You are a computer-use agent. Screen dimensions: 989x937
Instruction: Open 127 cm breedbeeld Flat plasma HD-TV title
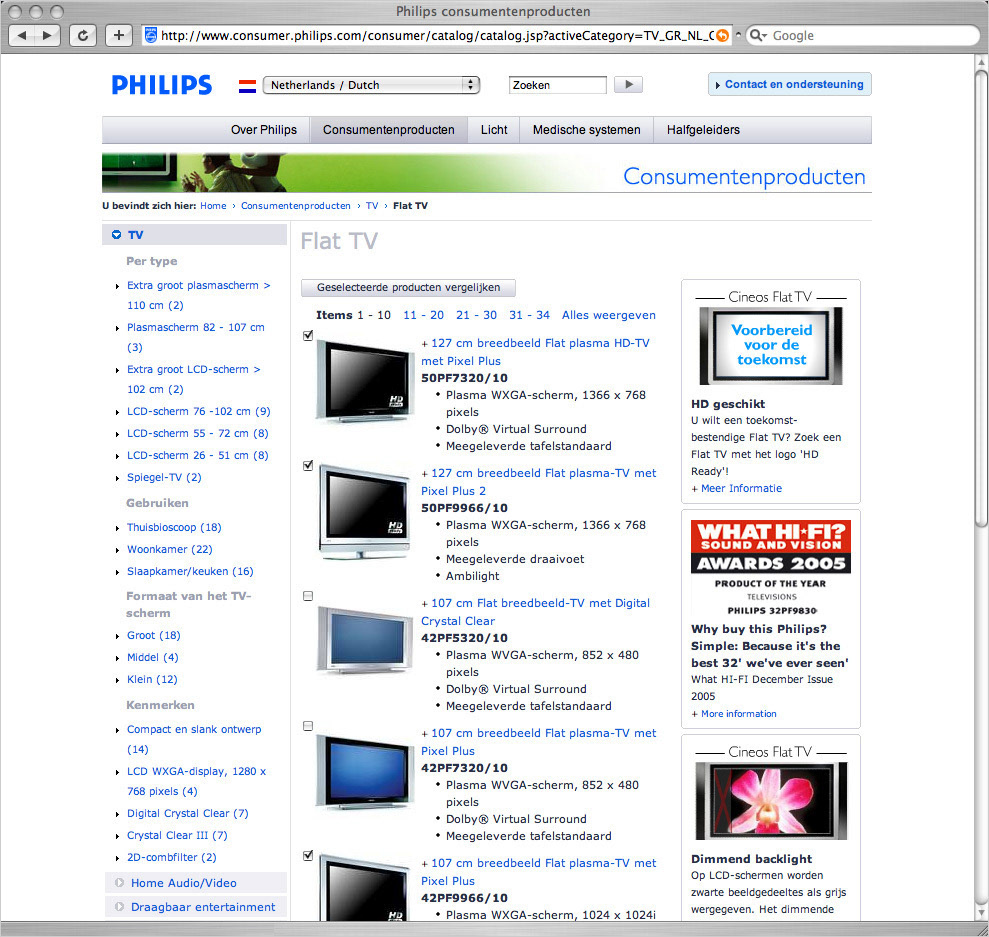coord(535,352)
